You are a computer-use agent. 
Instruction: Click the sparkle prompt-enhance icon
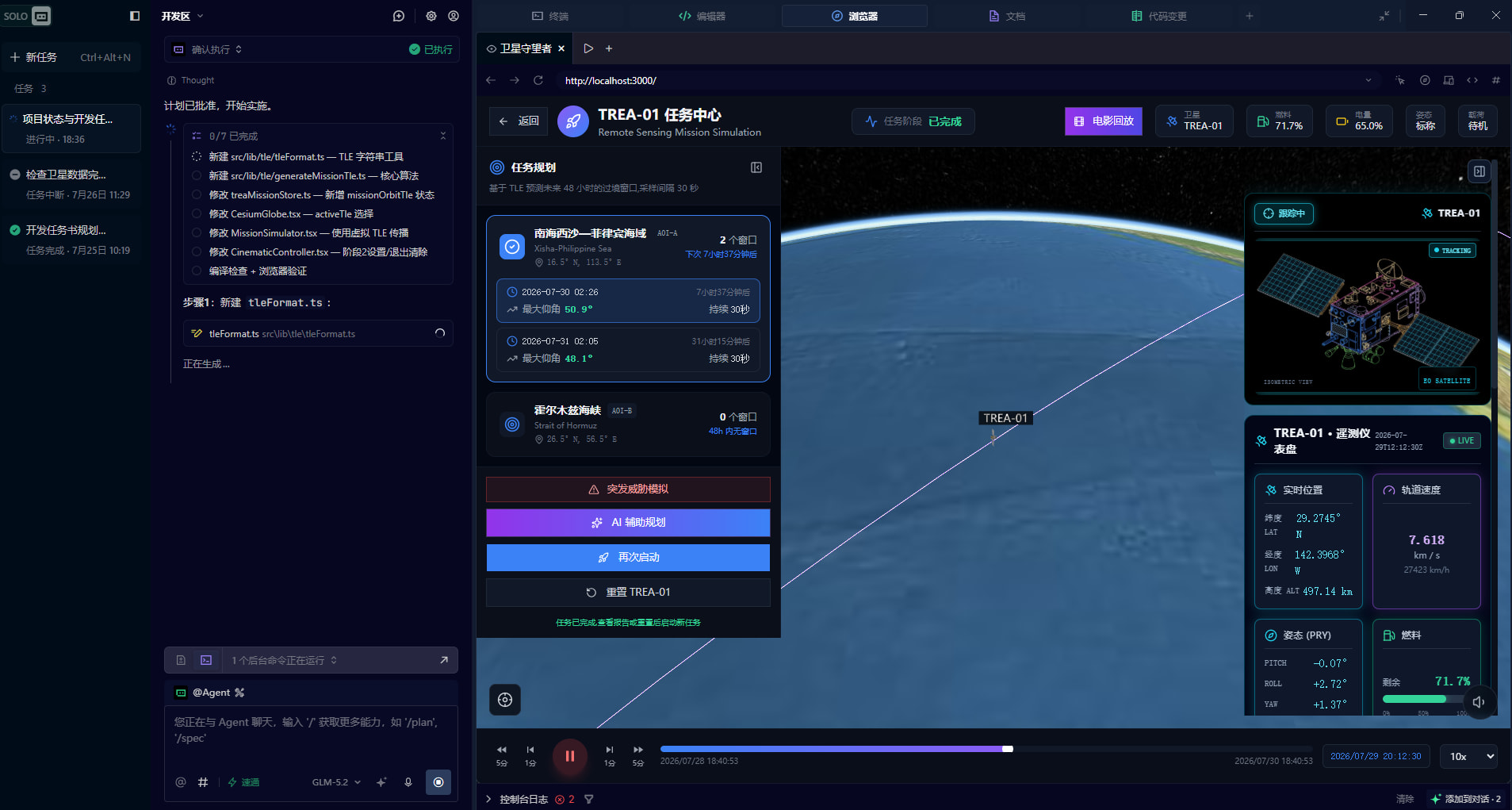381,782
